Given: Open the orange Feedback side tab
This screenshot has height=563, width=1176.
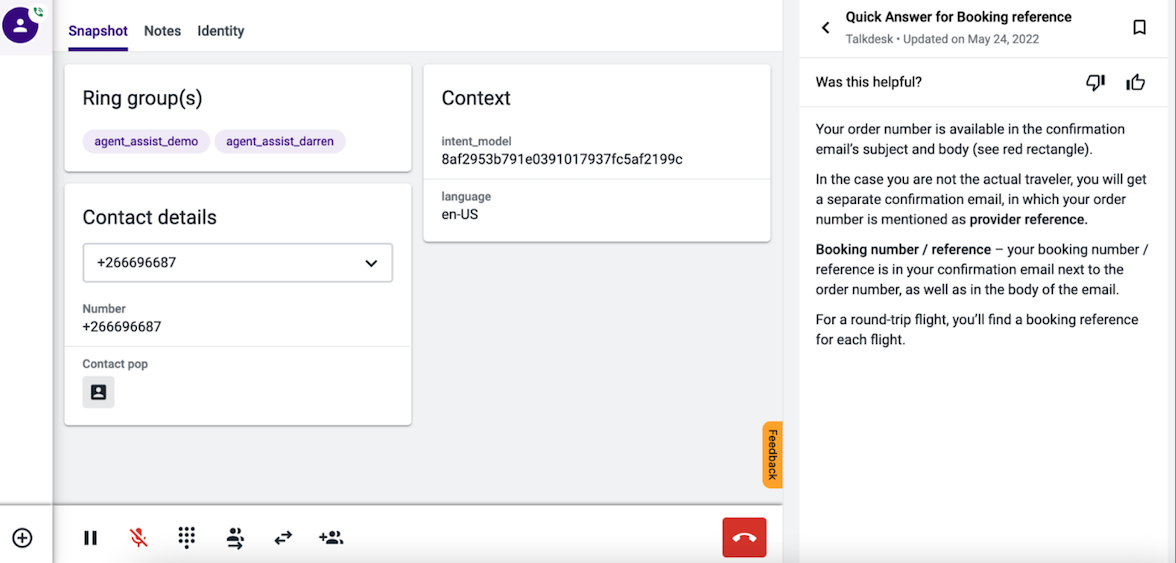Looking at the screenshot, I should point(772,455).
